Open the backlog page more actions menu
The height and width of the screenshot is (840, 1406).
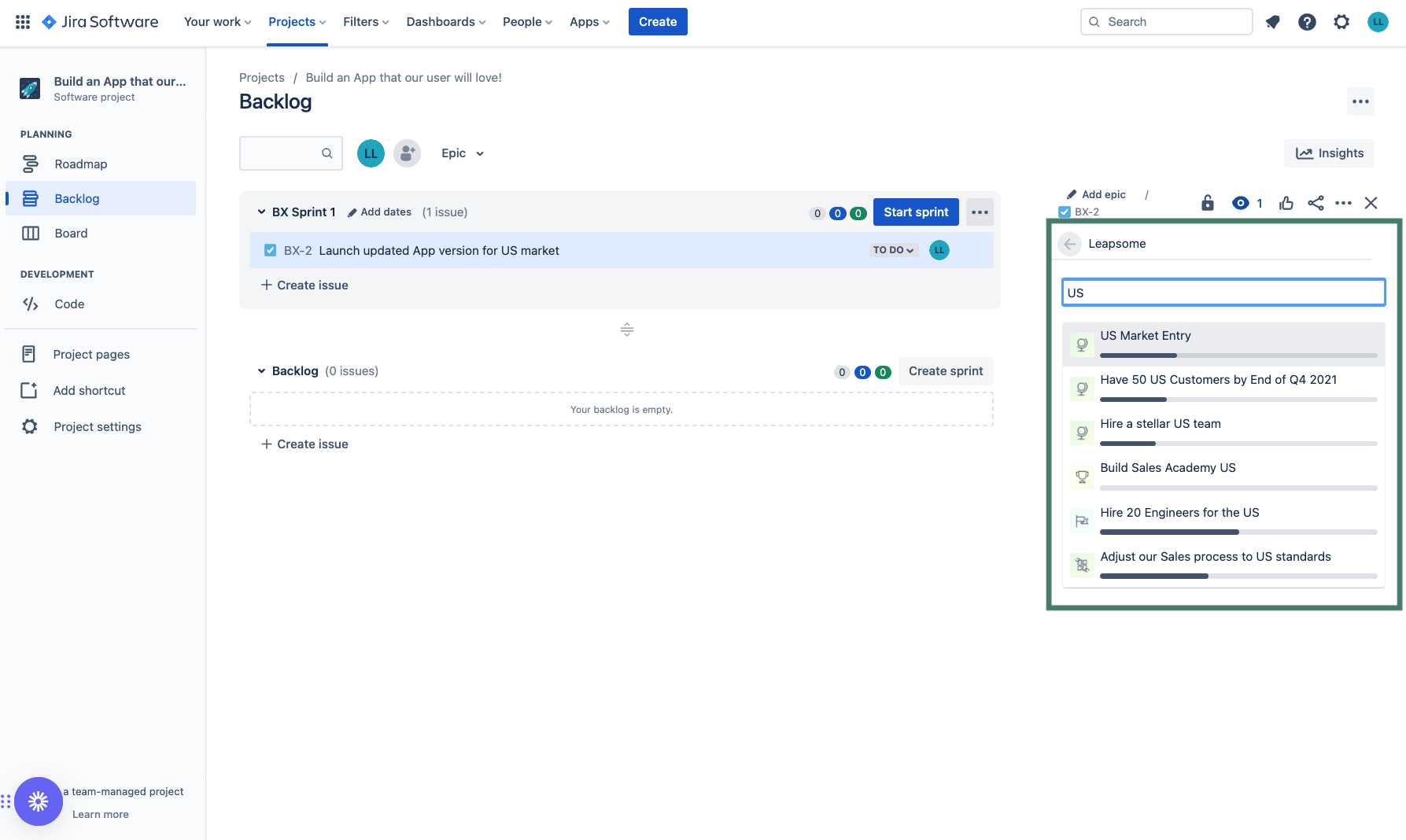(x=1360, y=101)
